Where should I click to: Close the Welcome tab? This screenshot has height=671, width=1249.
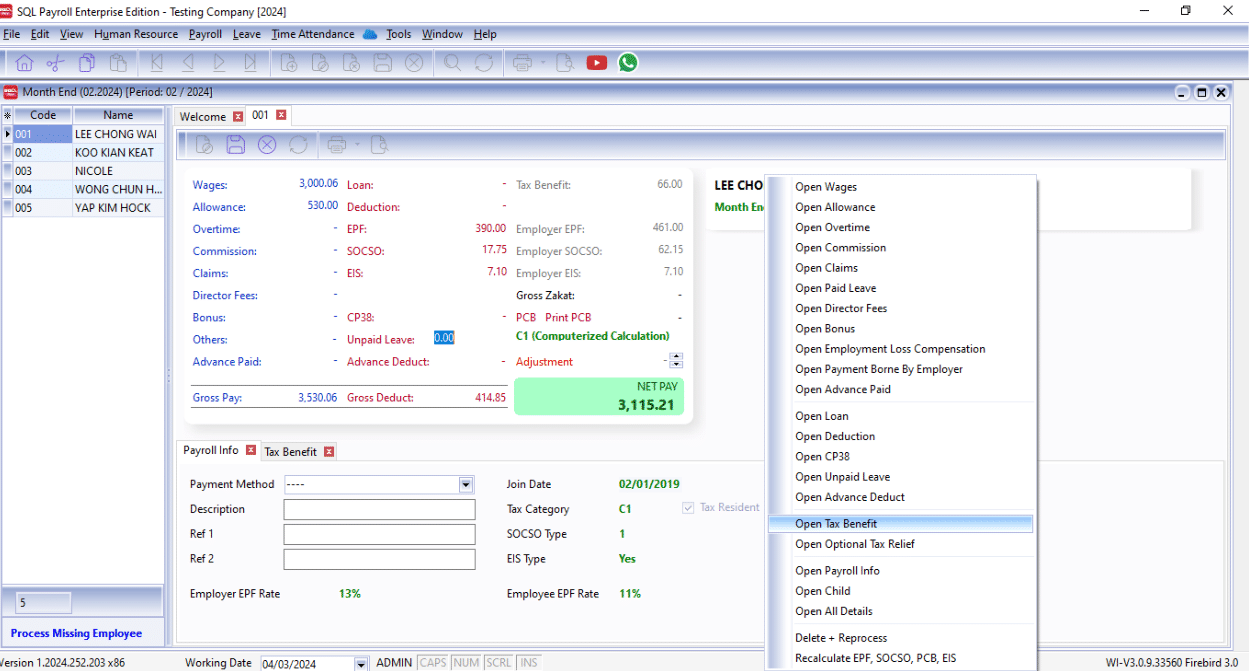238,116
